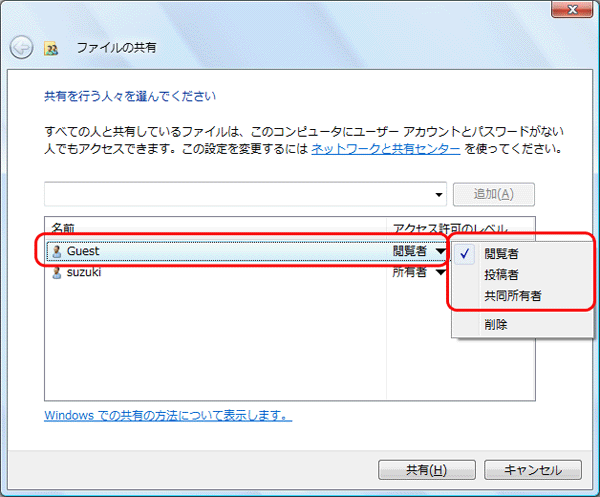Open suzuki's 所有者 permission dropdown
The height and width of the screenshot is (497, 600).
(x=419, y=272)
